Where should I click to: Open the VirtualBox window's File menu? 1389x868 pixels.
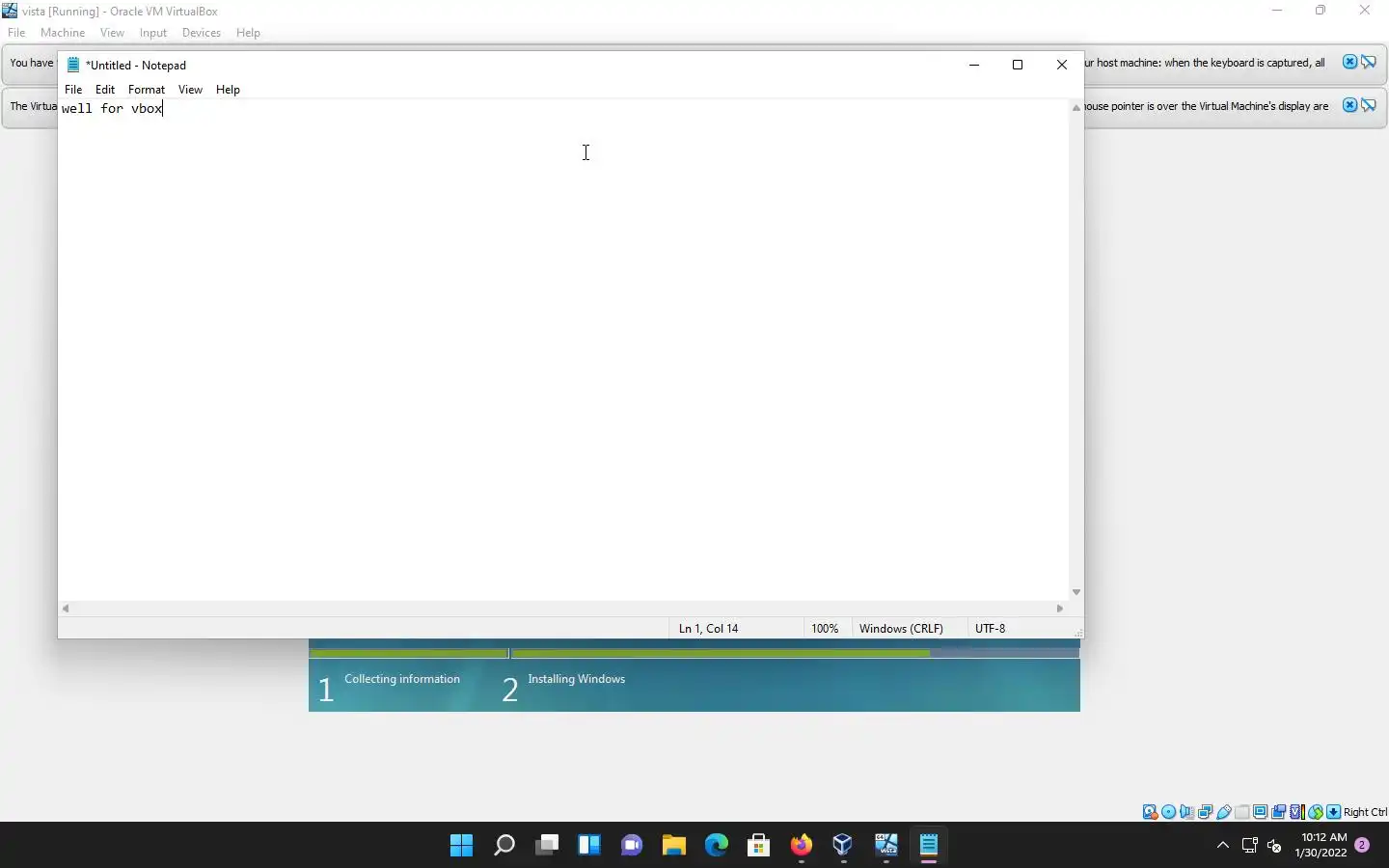16,33
